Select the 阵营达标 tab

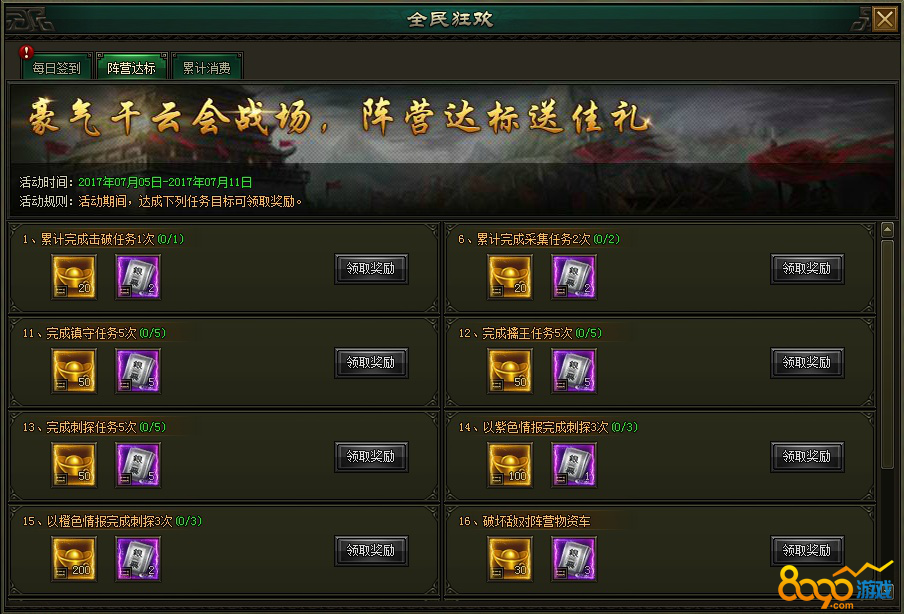[131, 67]
